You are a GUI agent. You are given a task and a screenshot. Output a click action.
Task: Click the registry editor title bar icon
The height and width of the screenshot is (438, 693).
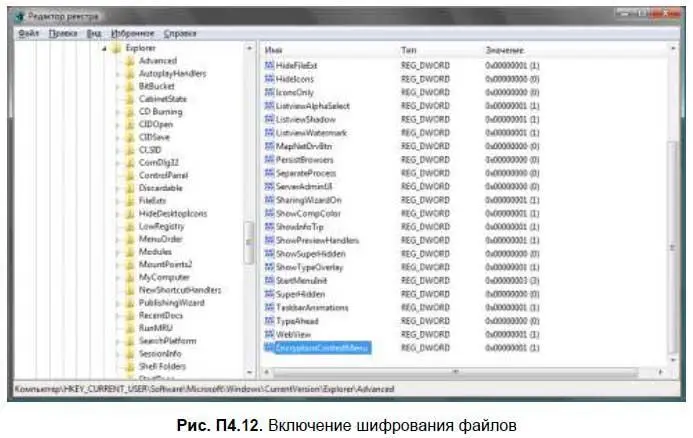point(19,17)
